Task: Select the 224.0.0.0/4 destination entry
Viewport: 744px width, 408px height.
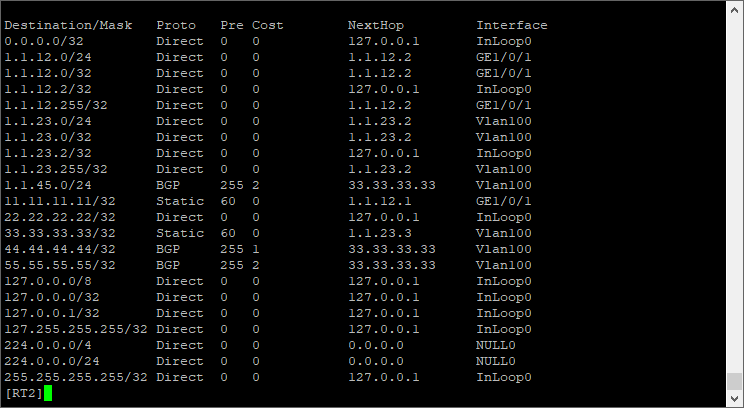Action: pyautogui.click(x=44, y=345)
